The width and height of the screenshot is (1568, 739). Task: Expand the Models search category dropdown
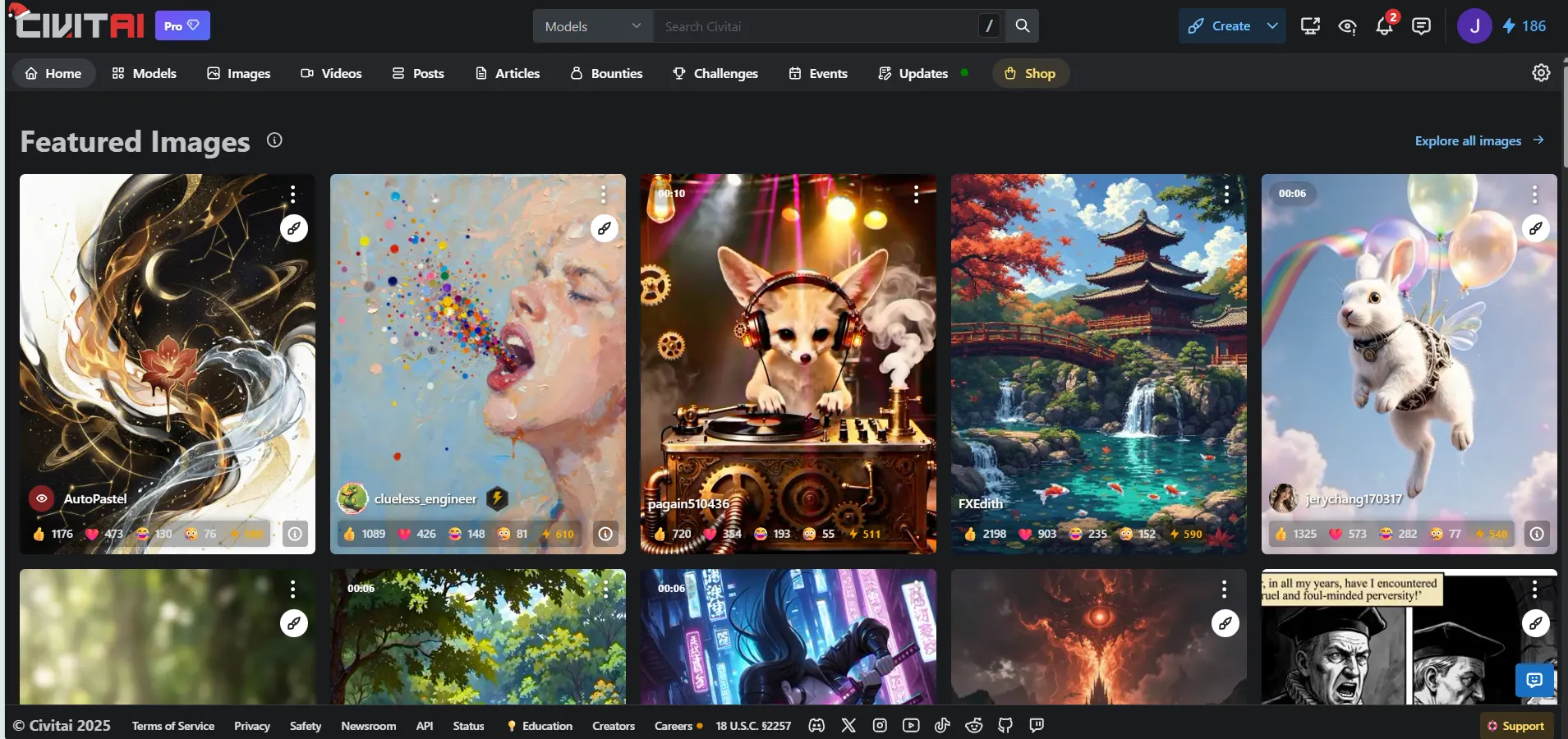point(593,26)
